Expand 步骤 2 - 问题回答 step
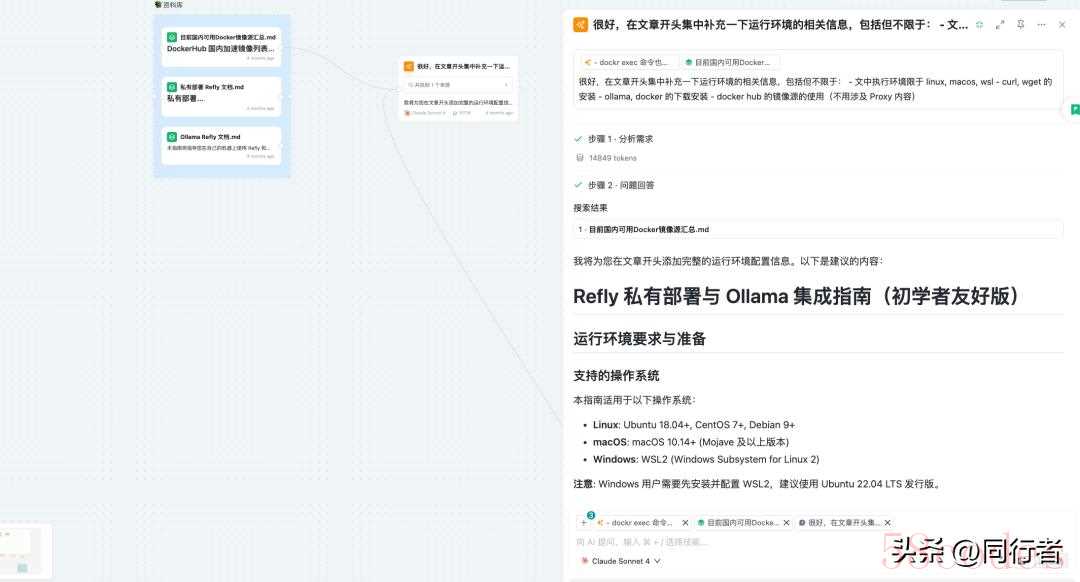This screenshot has height=582, width=1080. pyautogui.click(x=620, y=185)
